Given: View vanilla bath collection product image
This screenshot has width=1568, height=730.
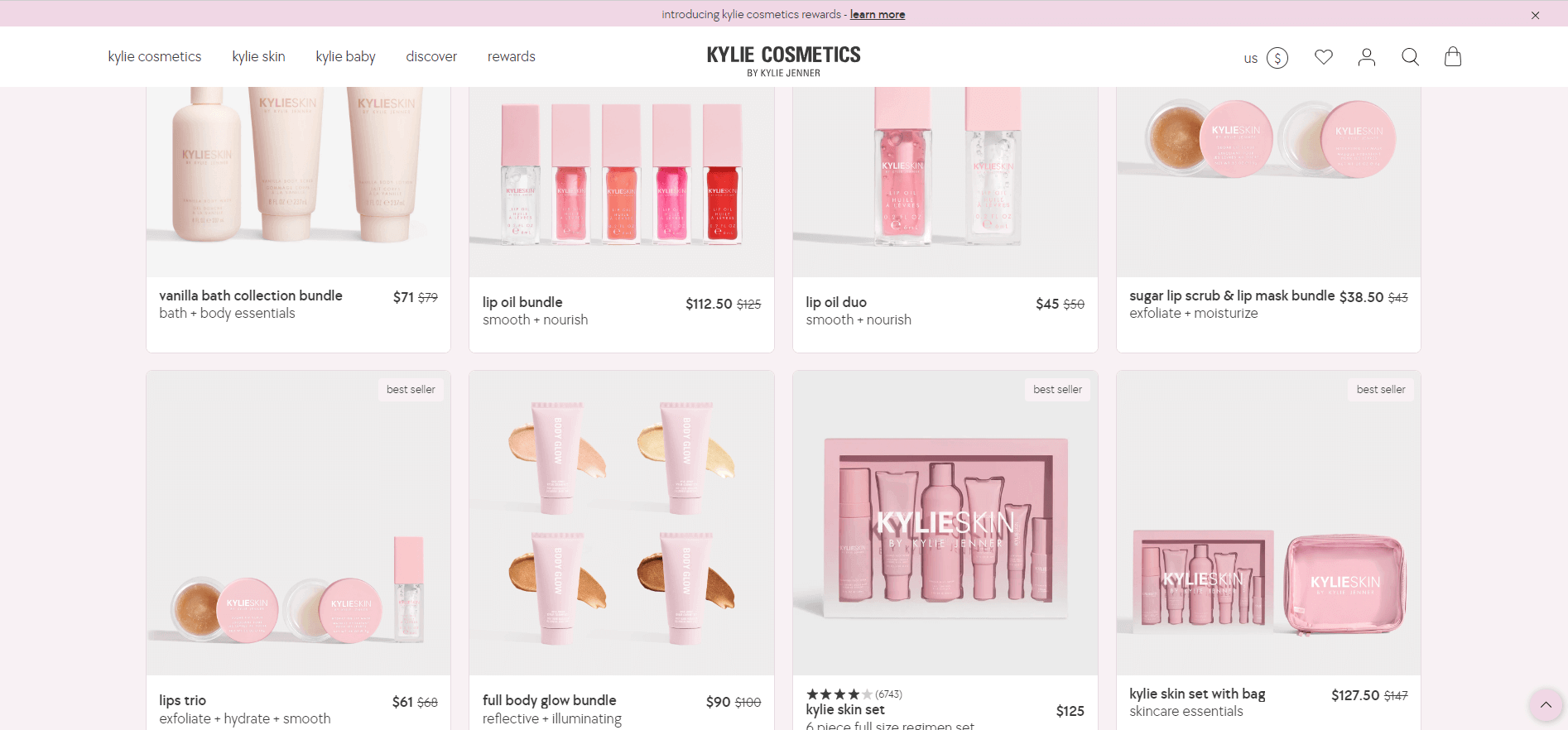Looking at the screenshot, I should tap(298, 182).
